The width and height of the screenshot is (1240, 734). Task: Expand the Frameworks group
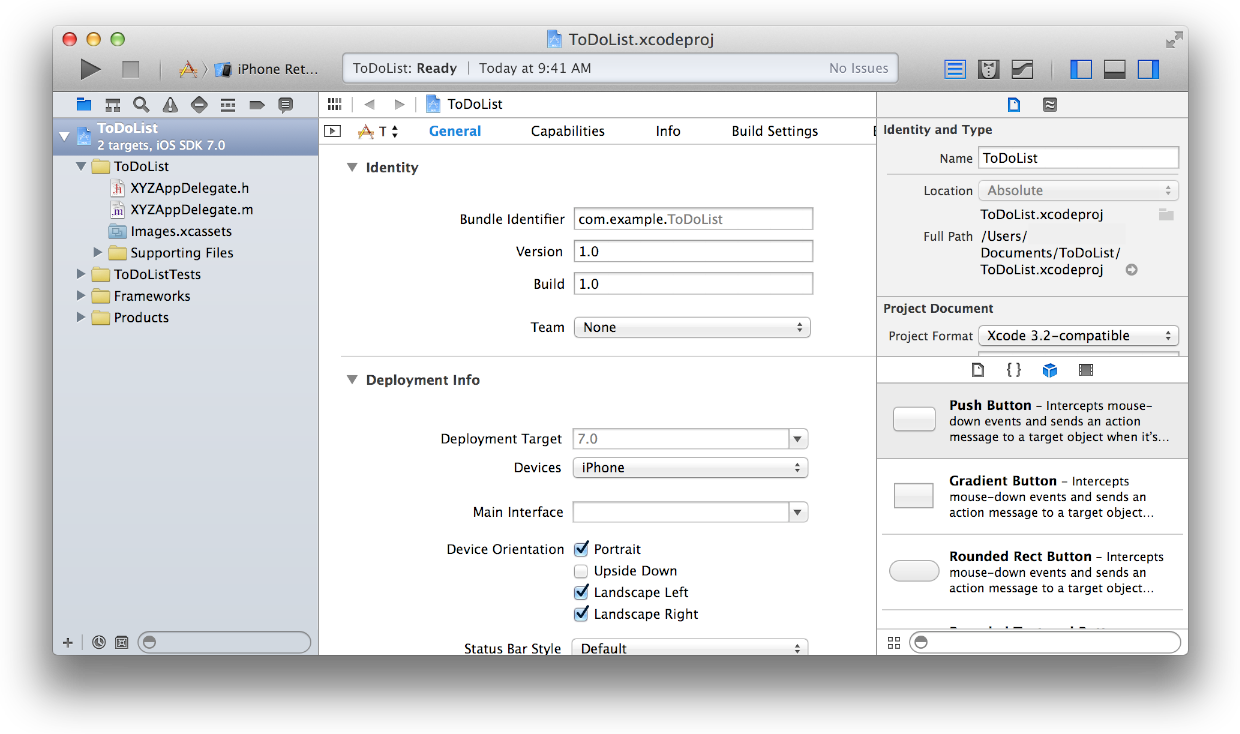[81, 296]
